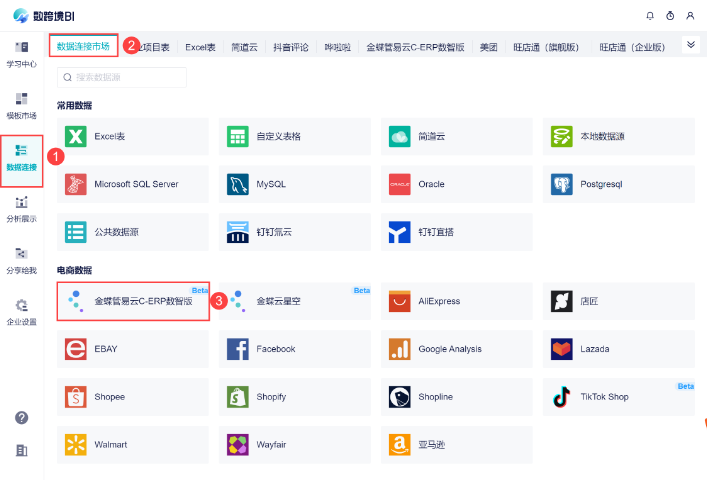Open the 分析展示 sidebar icon

[21, 202]
